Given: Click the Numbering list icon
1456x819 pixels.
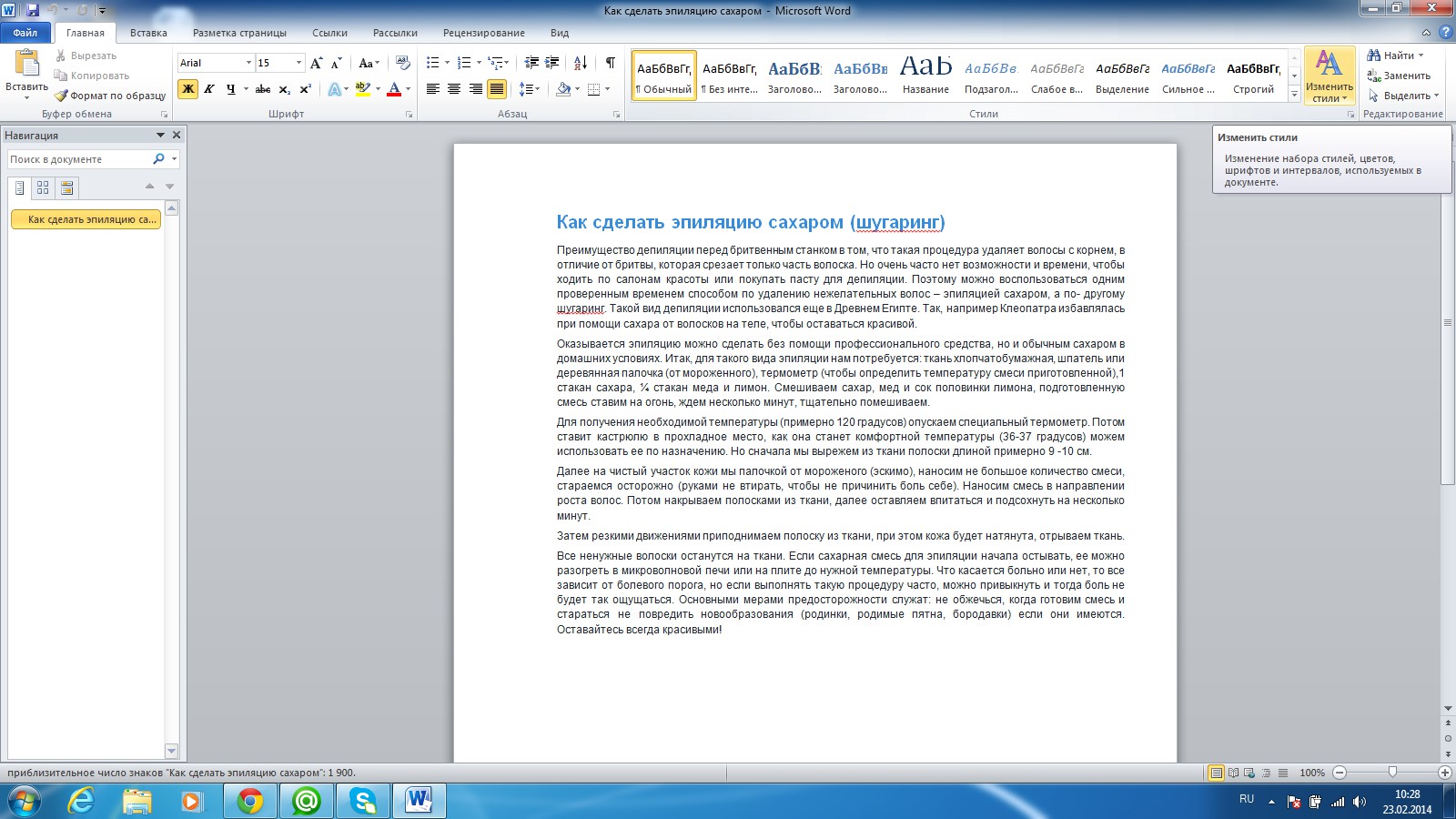Looking at the screenshot, I should click(464, 63).
